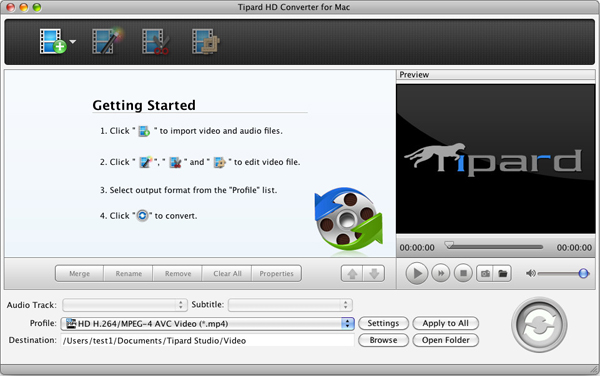Click the window title "Tipard HD Converter for Mac"
The width and height of the screenshot is (600, 376).
pos(294,7)
